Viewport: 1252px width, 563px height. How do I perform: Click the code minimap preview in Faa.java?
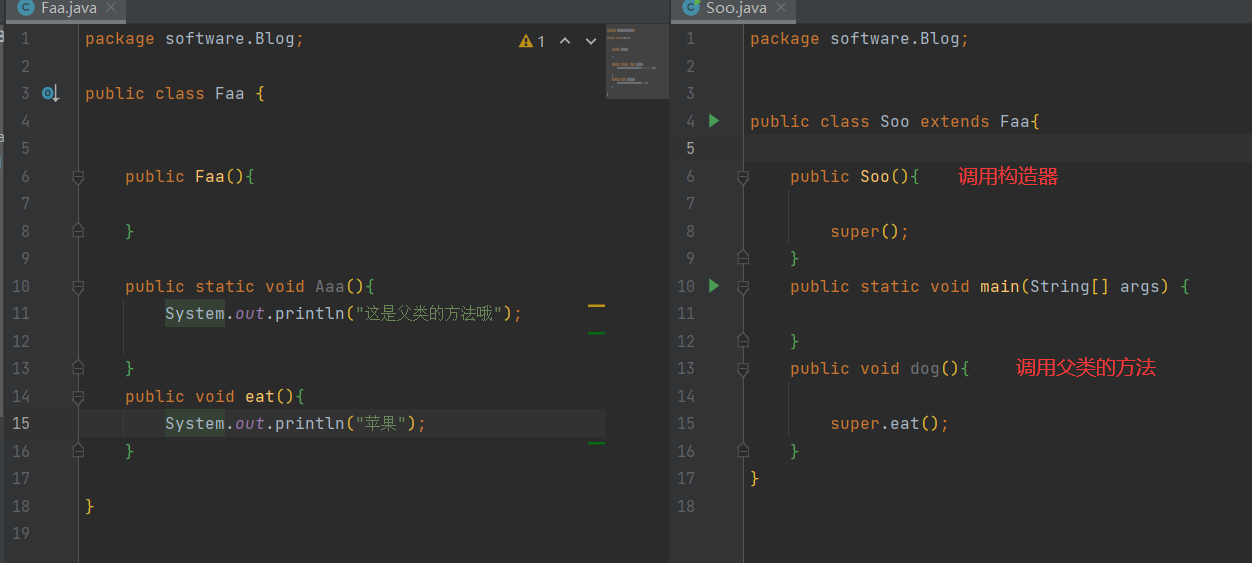click(637, 60)
